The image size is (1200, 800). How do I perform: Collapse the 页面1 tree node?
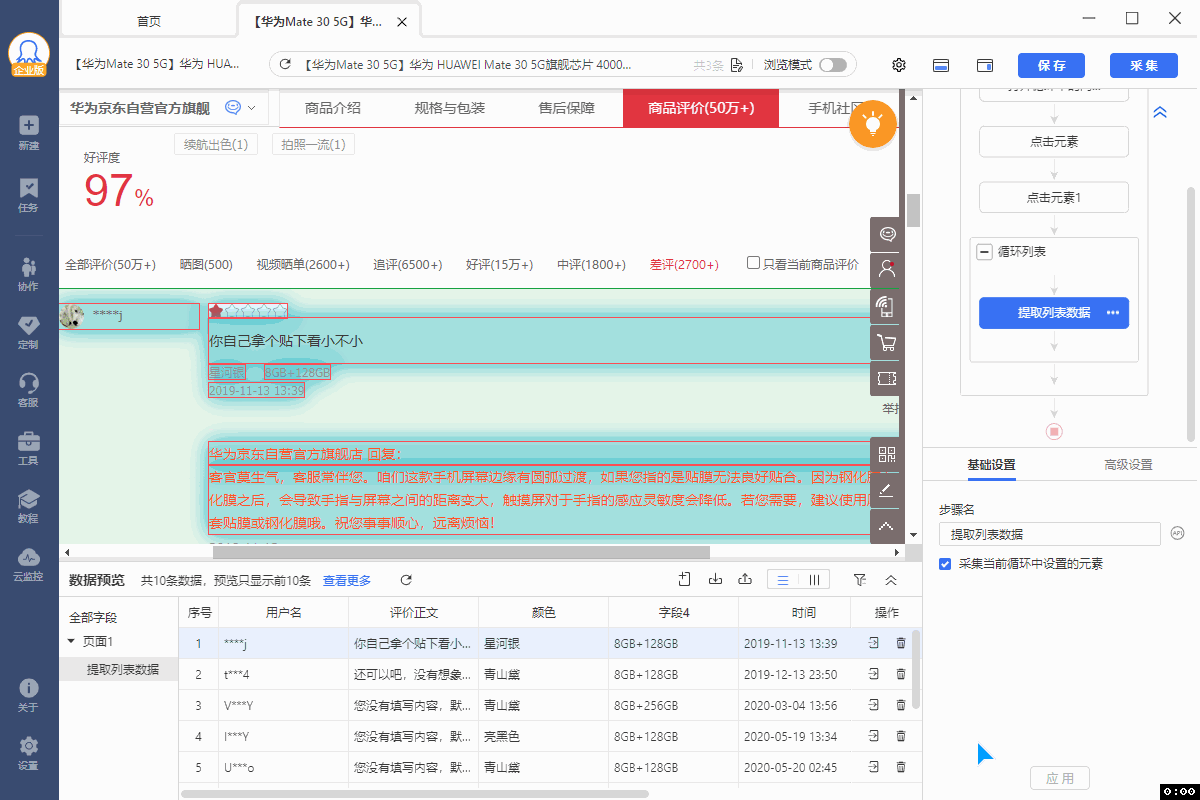point(71,641)
